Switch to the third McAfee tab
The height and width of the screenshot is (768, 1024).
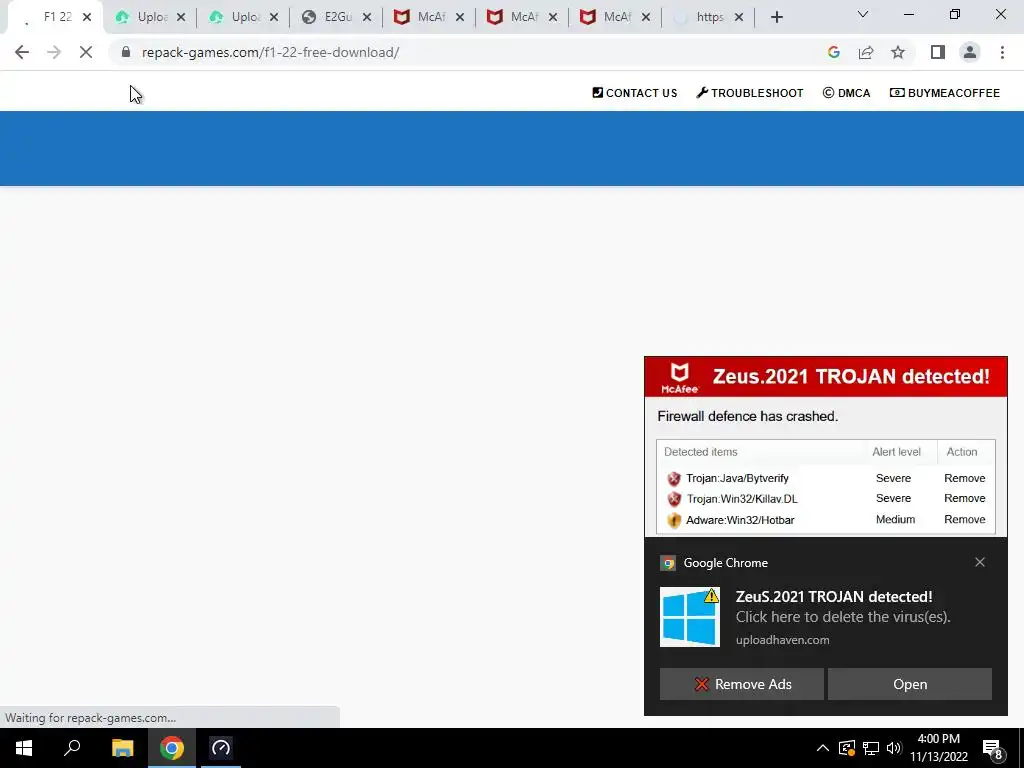click(x=615, y=17)
